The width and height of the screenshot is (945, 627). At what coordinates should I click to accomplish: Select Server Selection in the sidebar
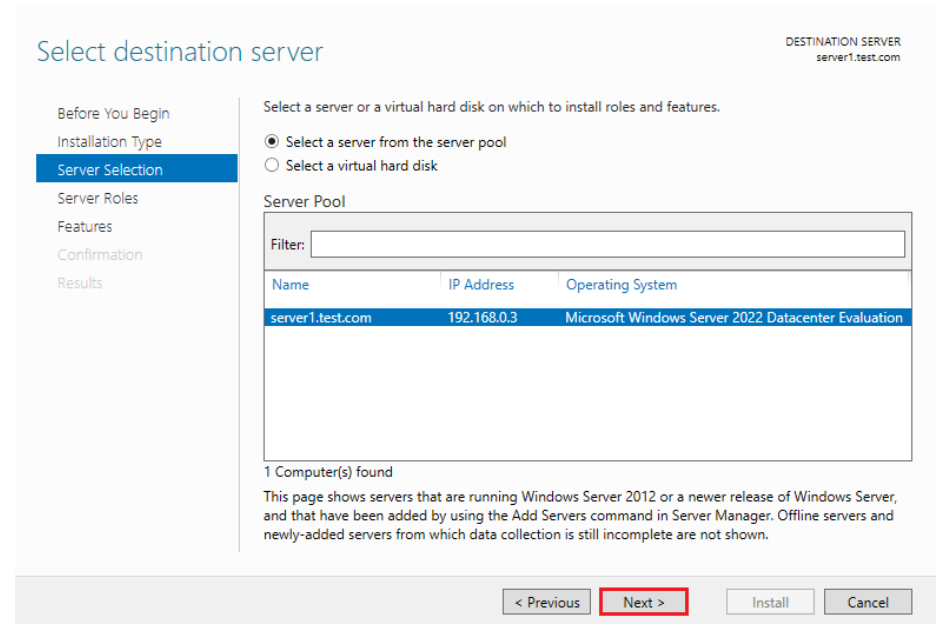(x=110, y=170)
